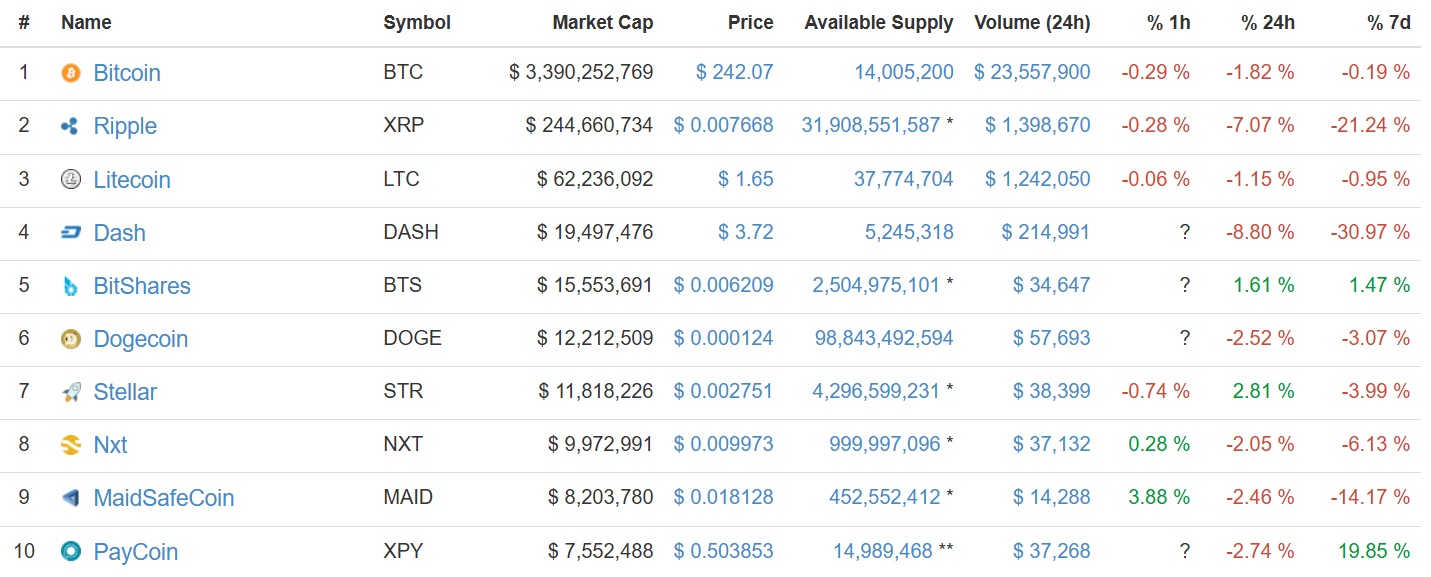Click PayCoin price $ 0.503853
1431x577 pixels.
(x=724, y=550)
